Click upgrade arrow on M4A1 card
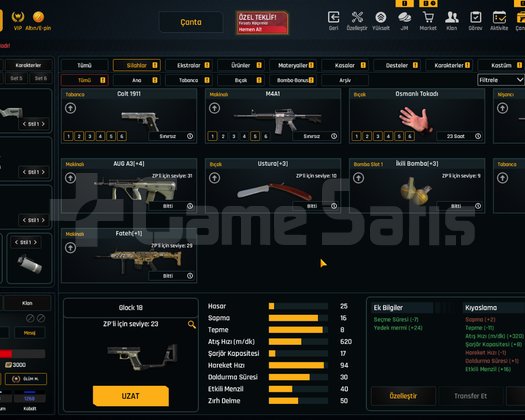 (215, 108)
